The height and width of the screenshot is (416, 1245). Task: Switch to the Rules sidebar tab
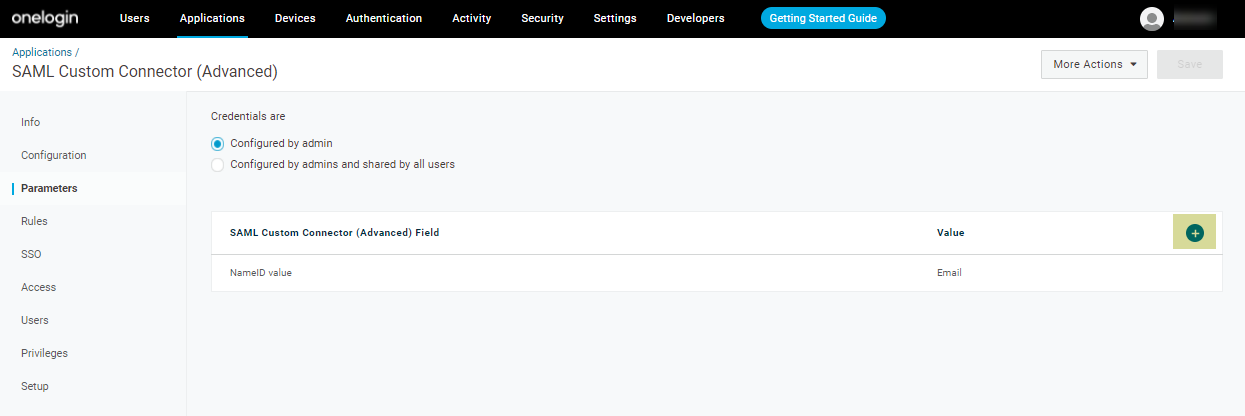coord(34,221)
